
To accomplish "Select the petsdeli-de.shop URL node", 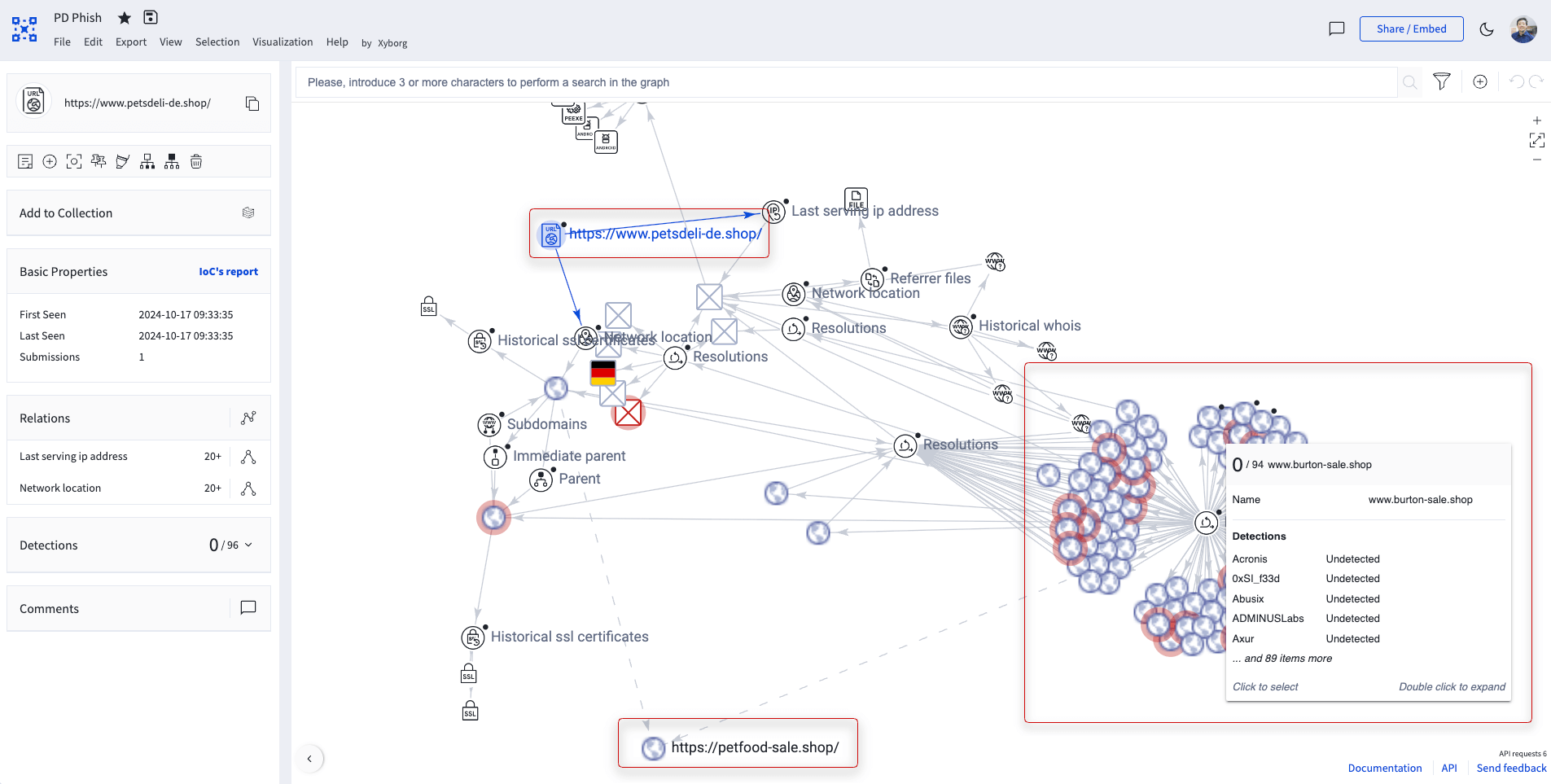I will click(551, 234).
